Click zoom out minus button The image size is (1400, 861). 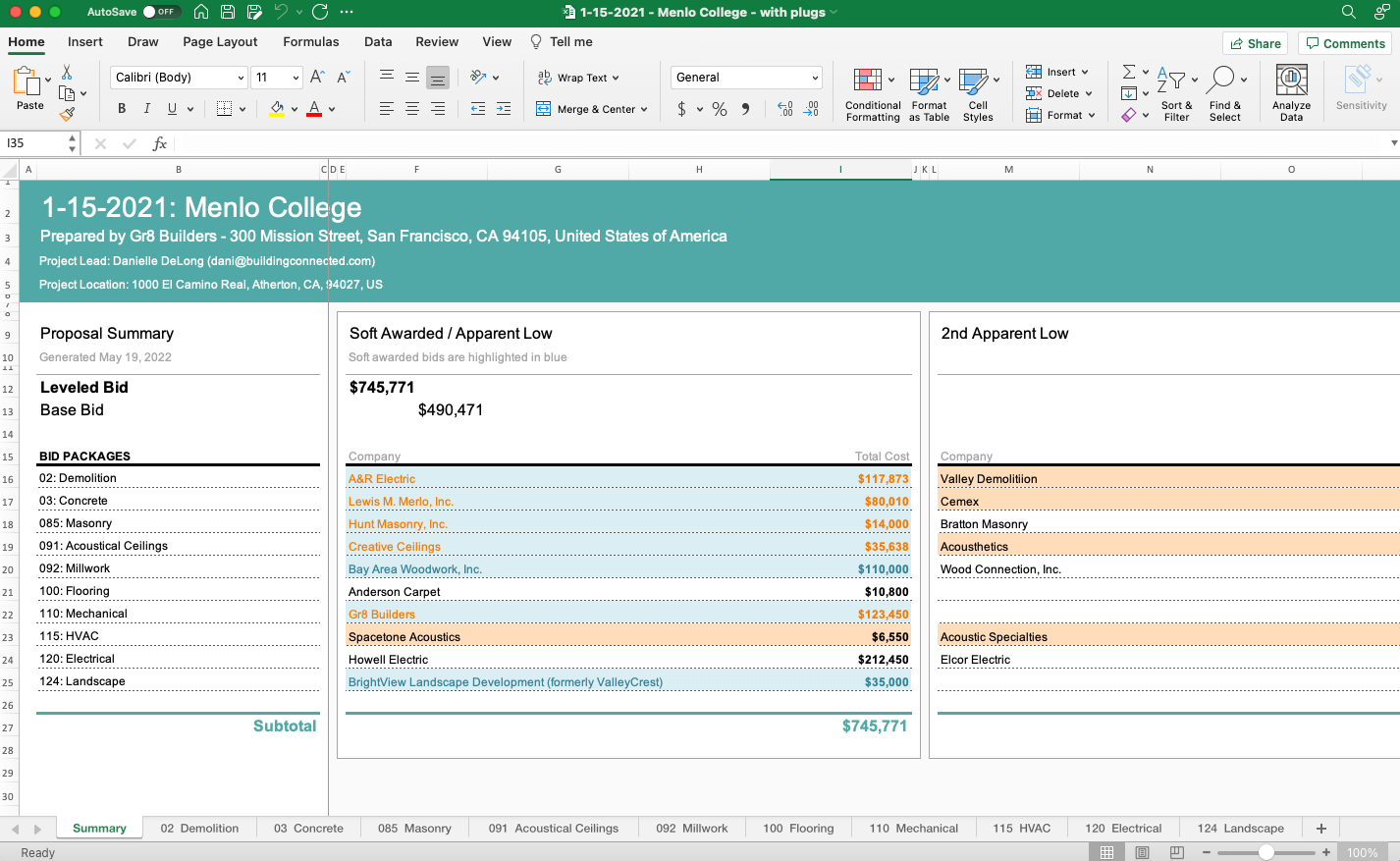1207,852
